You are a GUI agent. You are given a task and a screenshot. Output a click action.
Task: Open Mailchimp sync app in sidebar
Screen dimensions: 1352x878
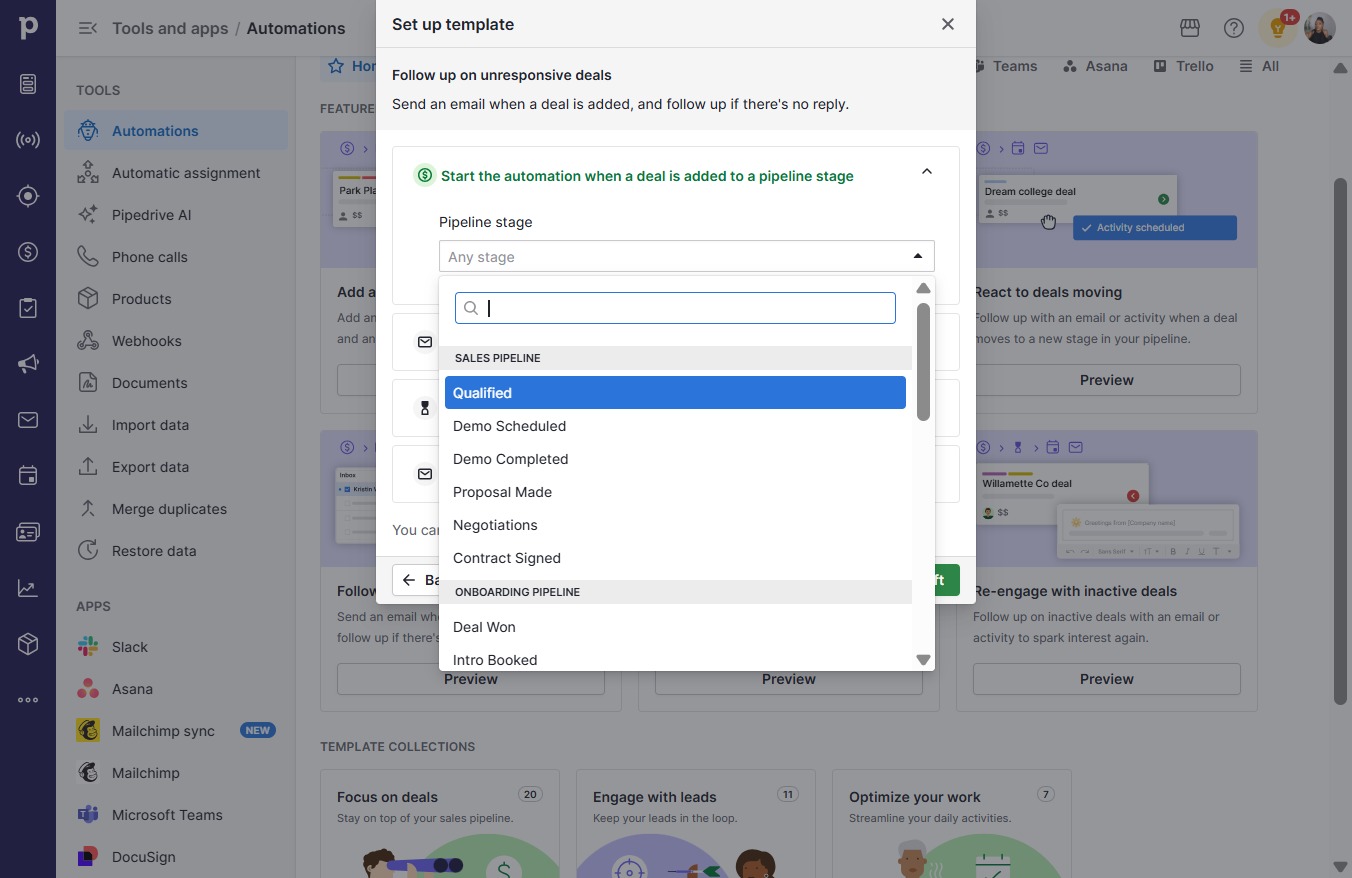click(176, 731)
